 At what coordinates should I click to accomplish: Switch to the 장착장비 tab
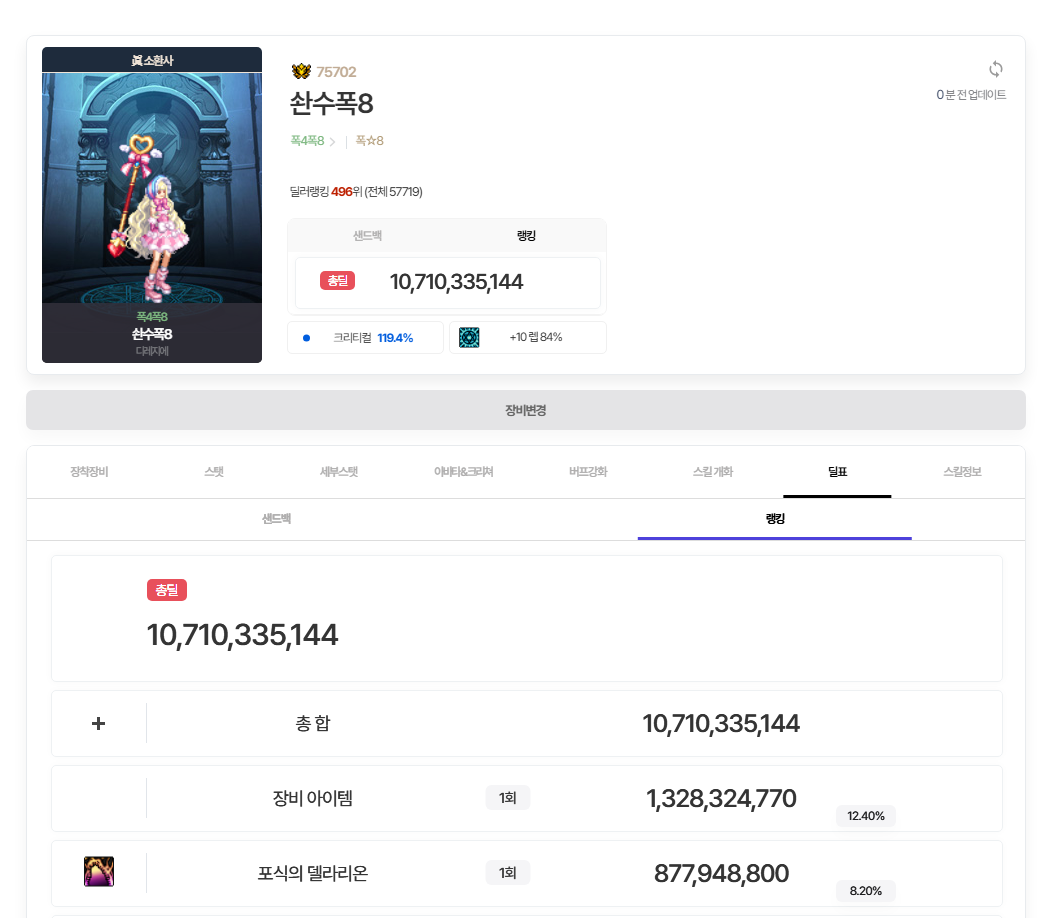[89, 471]
